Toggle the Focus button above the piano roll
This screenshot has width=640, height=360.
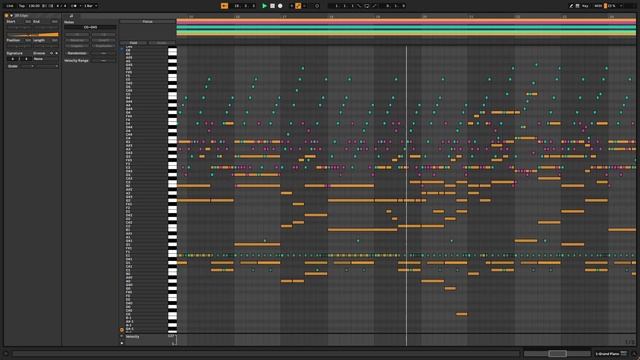click(147, 22)
